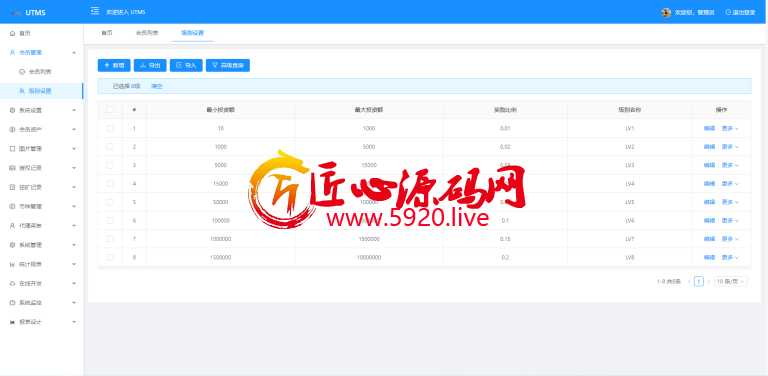The height and width of the screenshot is (376, 768).
Task: Click the 导出 export button
Action: tap(150, 66)
